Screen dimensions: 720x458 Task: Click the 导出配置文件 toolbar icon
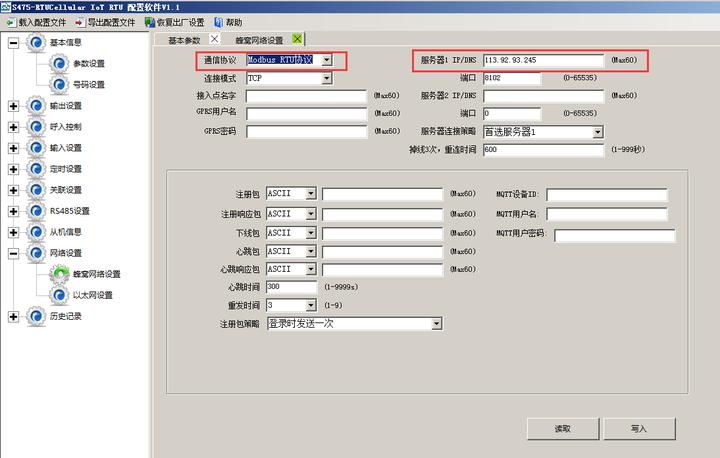[80, 22]
